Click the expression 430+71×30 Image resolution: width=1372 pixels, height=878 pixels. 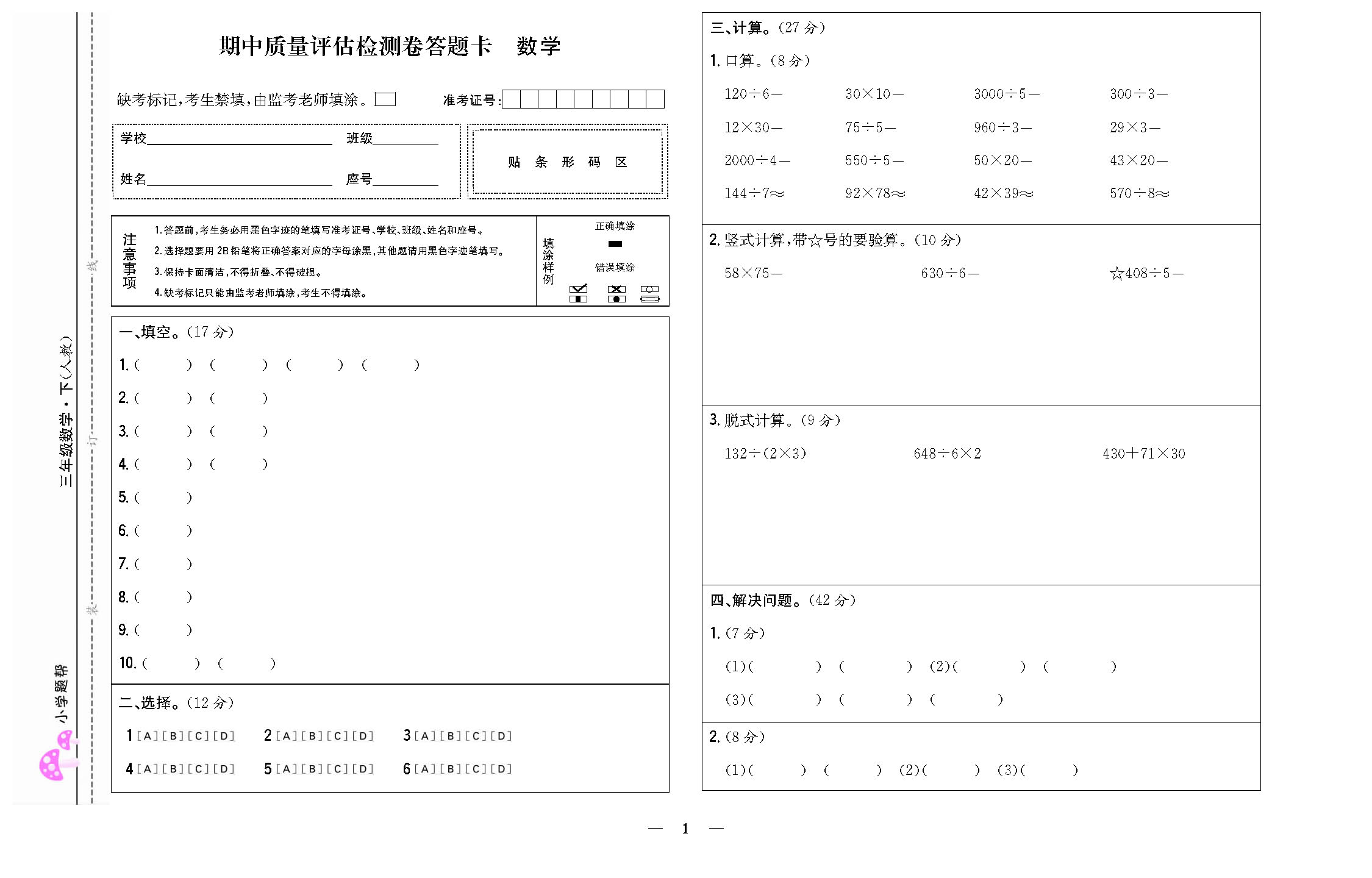[x=1144, y=454]
